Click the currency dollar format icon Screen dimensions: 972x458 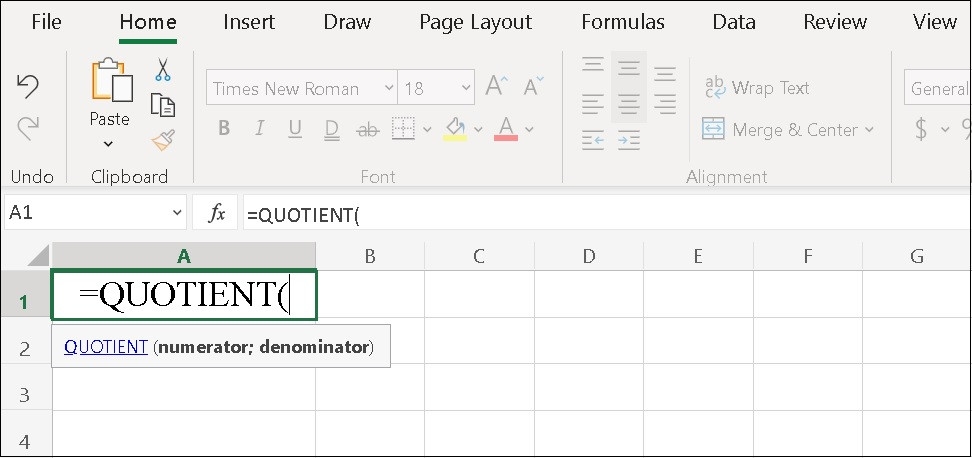[921, 130]
